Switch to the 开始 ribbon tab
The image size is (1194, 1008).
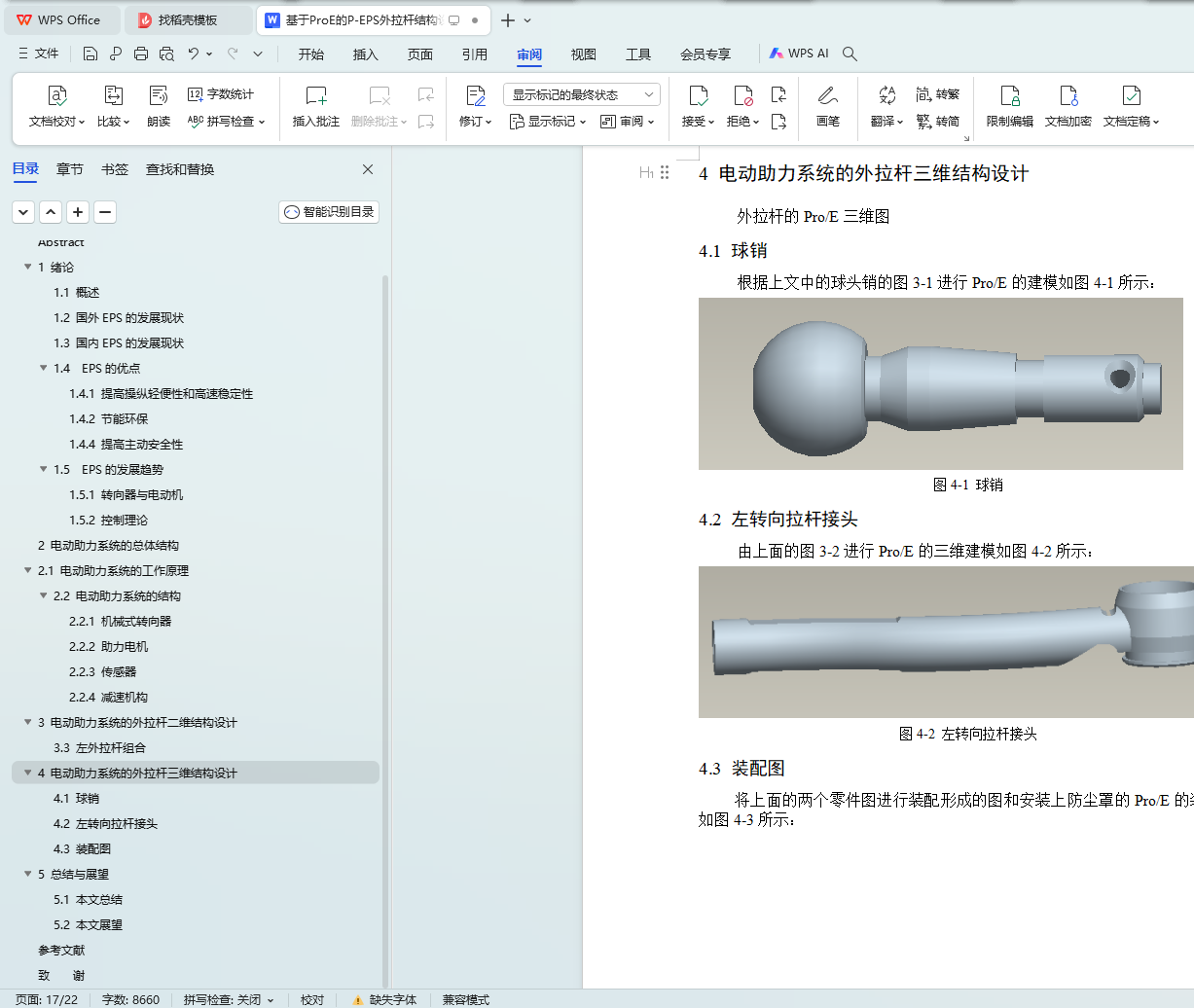coord(311,54)
